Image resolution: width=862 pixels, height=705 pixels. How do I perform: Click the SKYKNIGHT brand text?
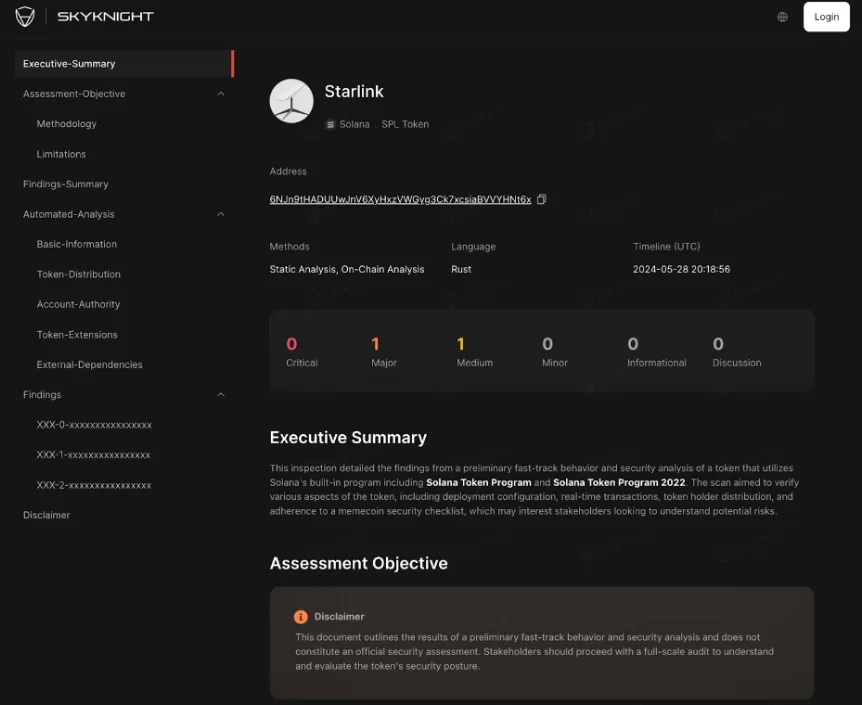[106, 16]
